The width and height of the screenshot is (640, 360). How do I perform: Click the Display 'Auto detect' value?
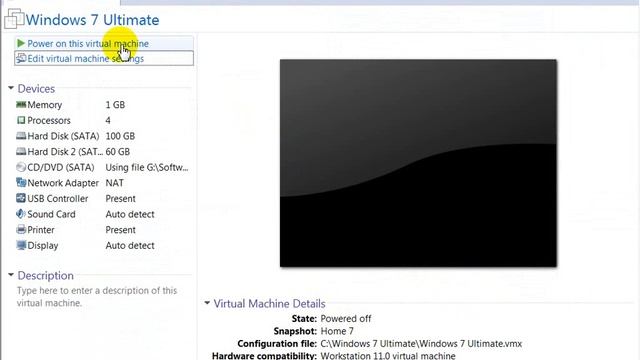click(130, 245)
